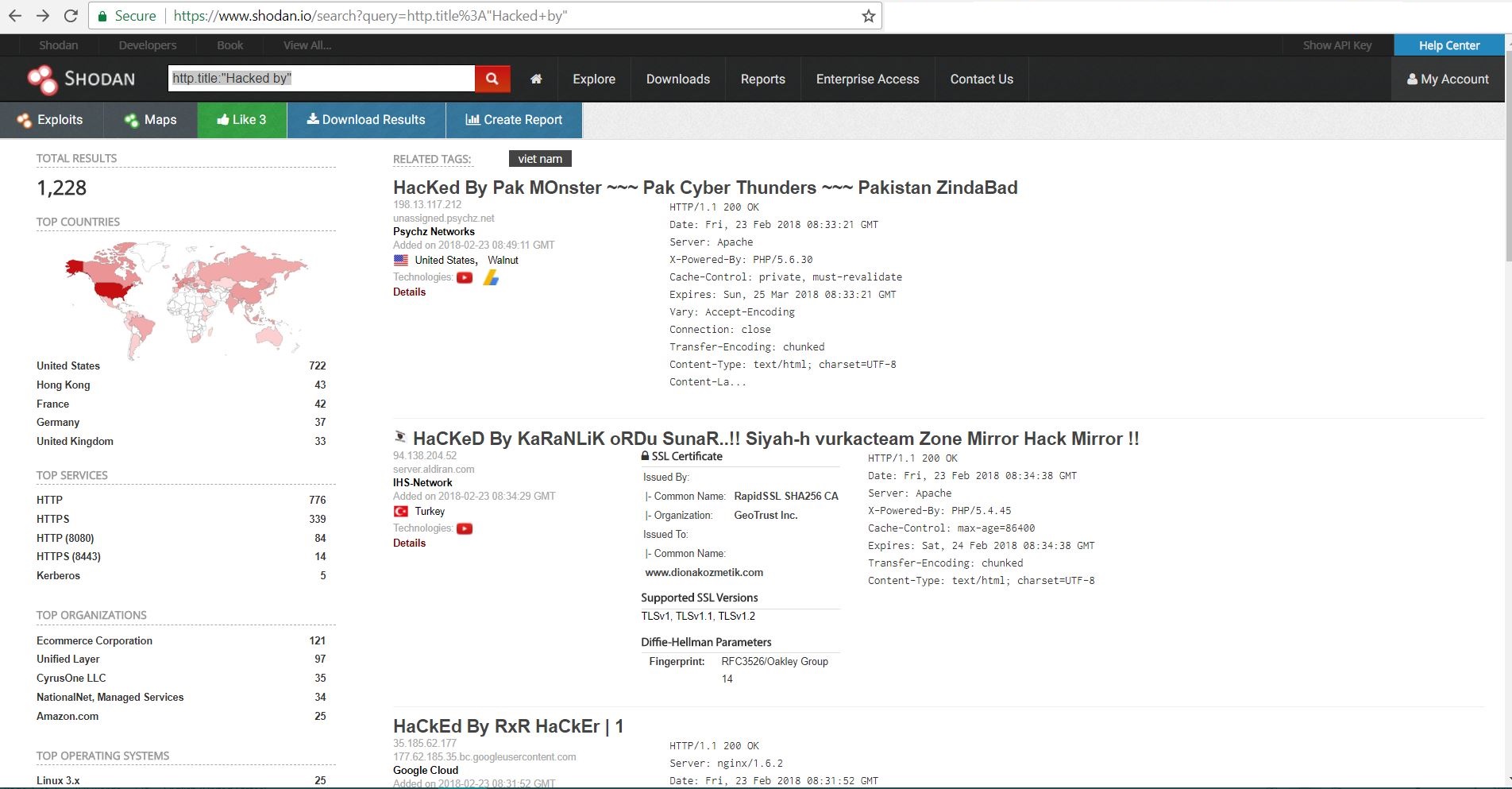Click Shodan in the top bar
Screen dimensions: 1512x789
[x=59, y=45]
